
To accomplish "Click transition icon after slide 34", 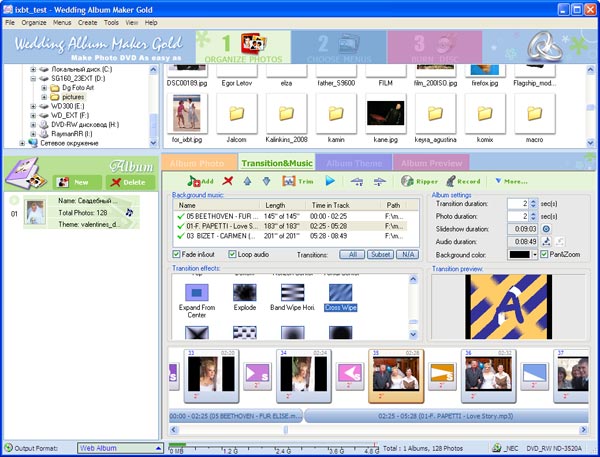I will [350, 376].
